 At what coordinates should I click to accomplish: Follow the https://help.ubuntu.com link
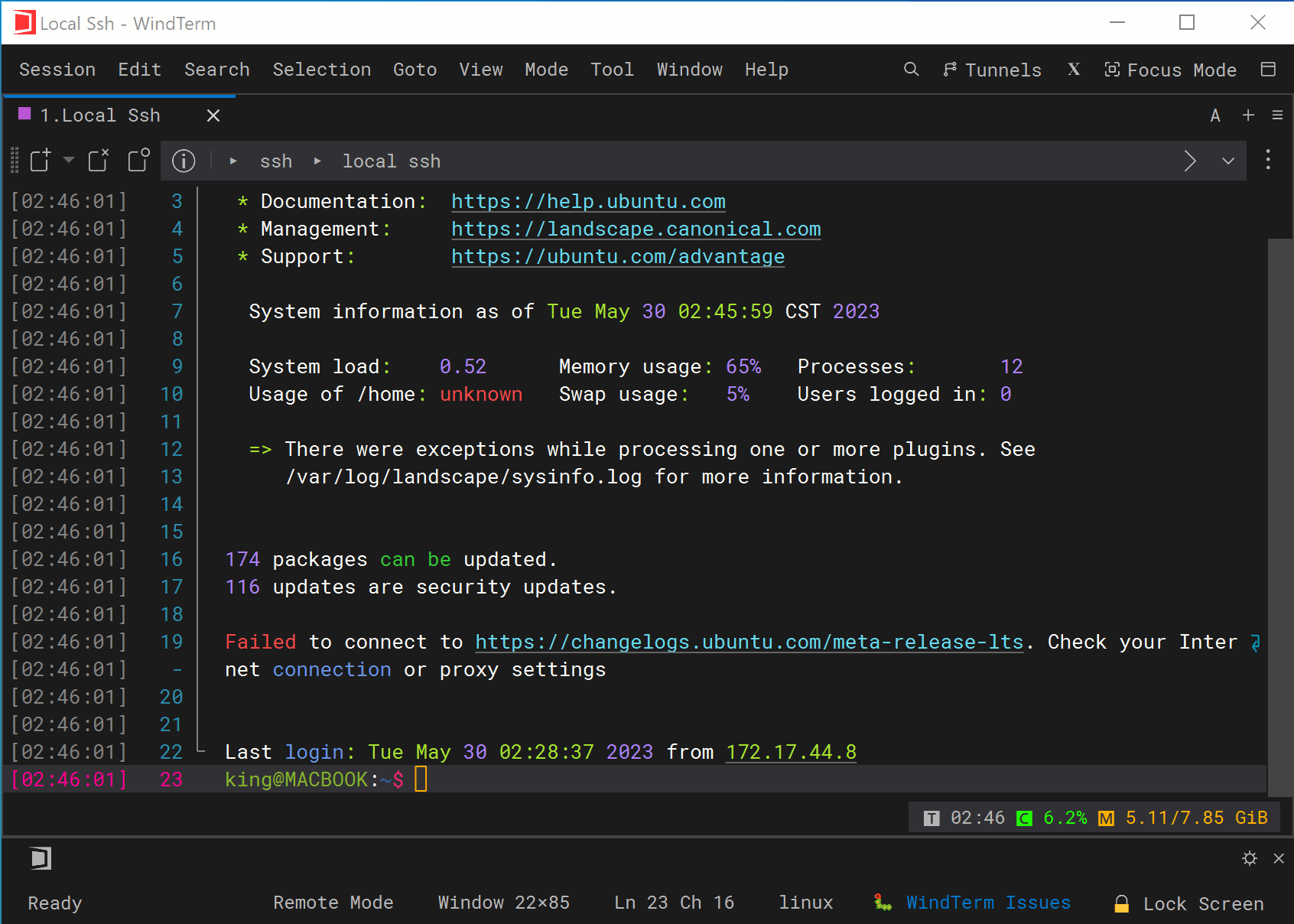pos(587,201)
